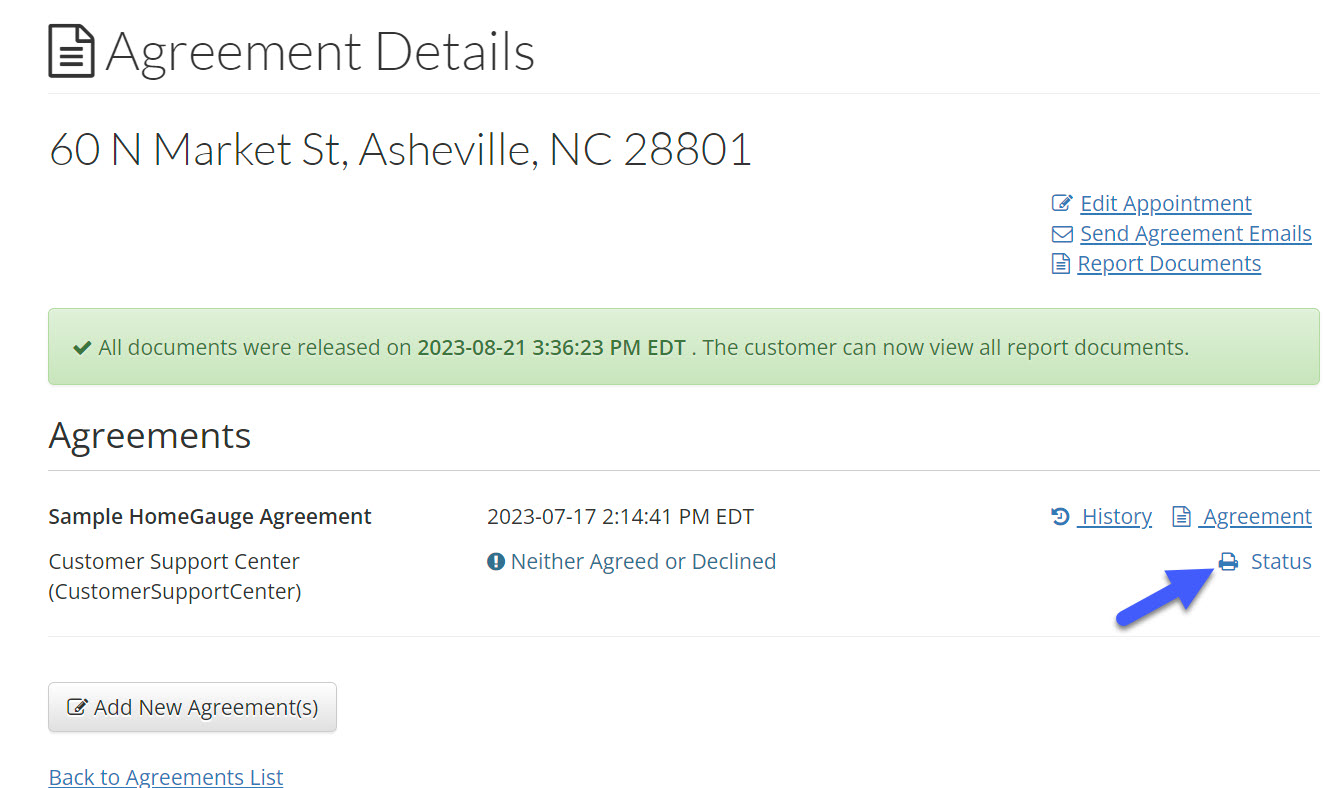1330x788 pixels.
Task: Click the Status text link
Action: click(x=1281, y=562)
